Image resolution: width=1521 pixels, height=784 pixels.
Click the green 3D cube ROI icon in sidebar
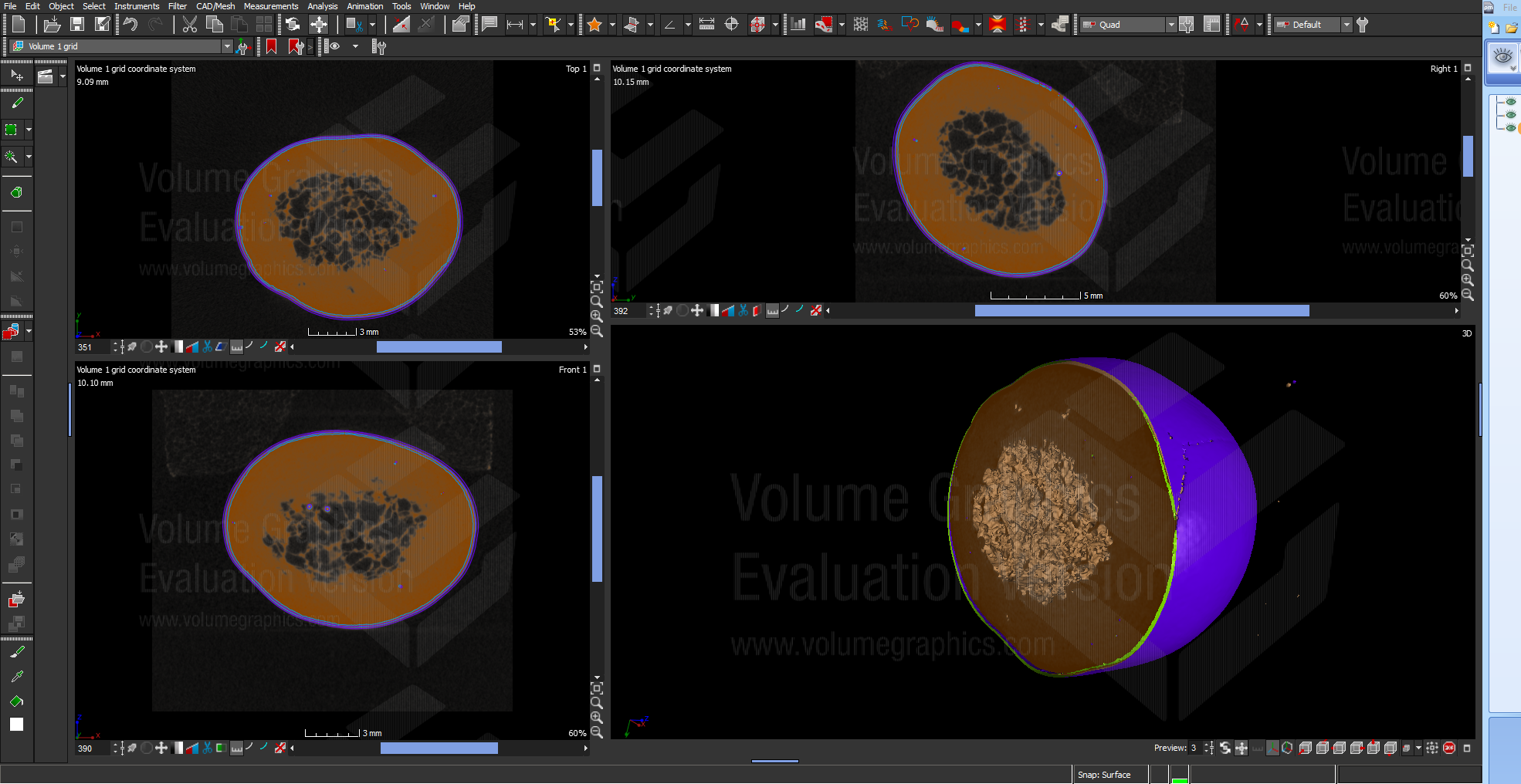click(x=17, y=192)
